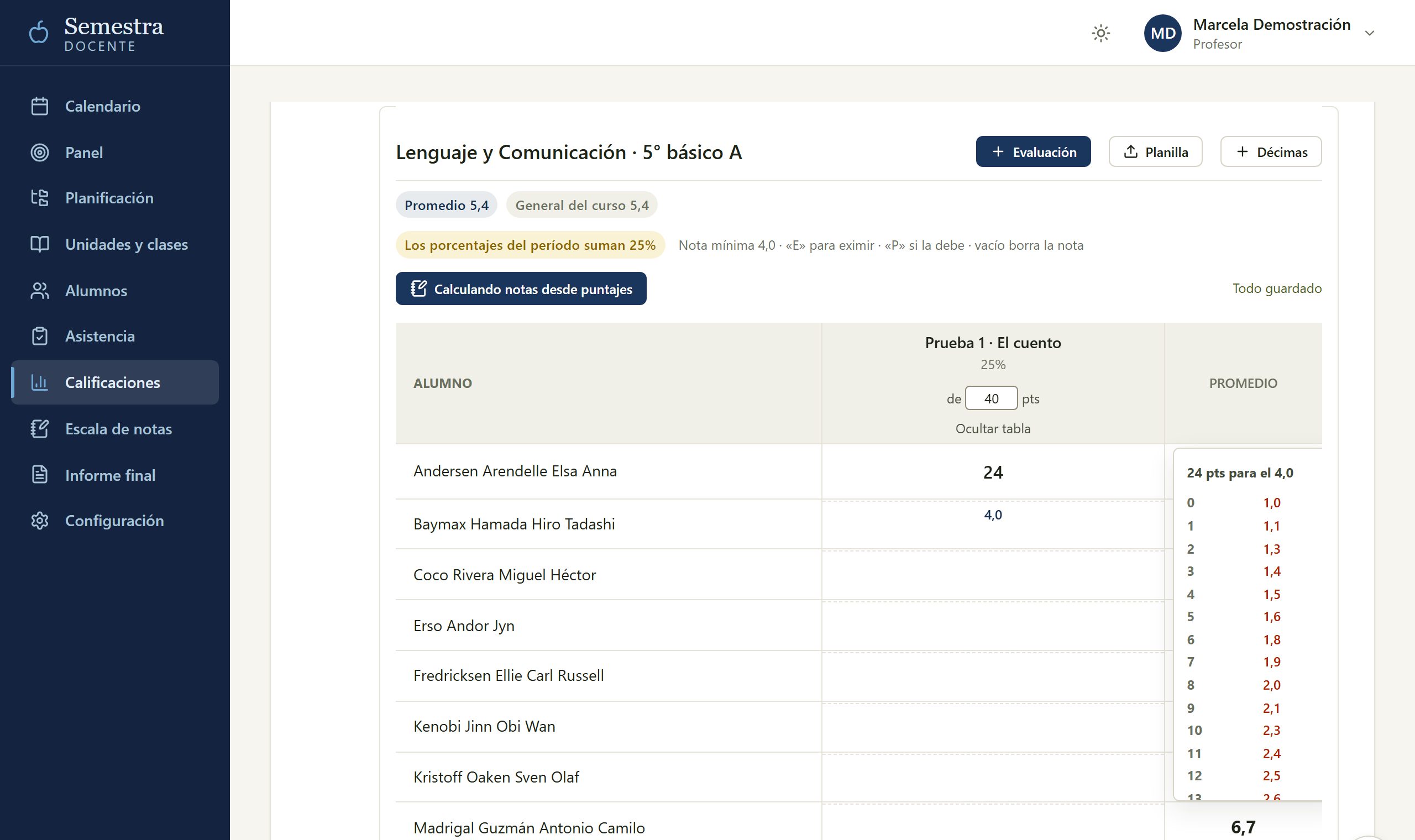
Task: Click the Informe final document icon
Action: (x=40, y=475)
